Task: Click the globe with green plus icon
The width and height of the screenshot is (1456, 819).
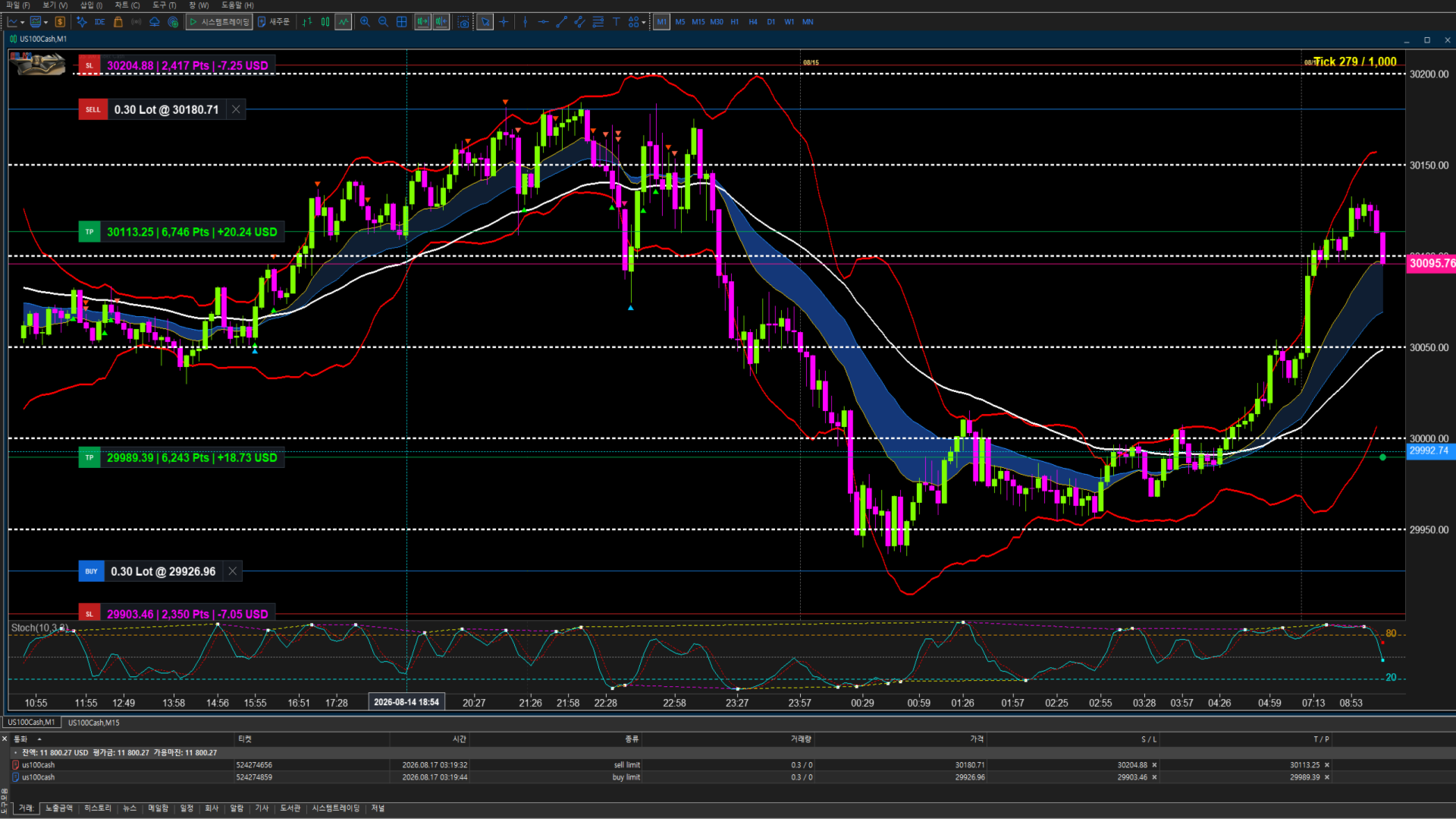Action: coord(173,22)
